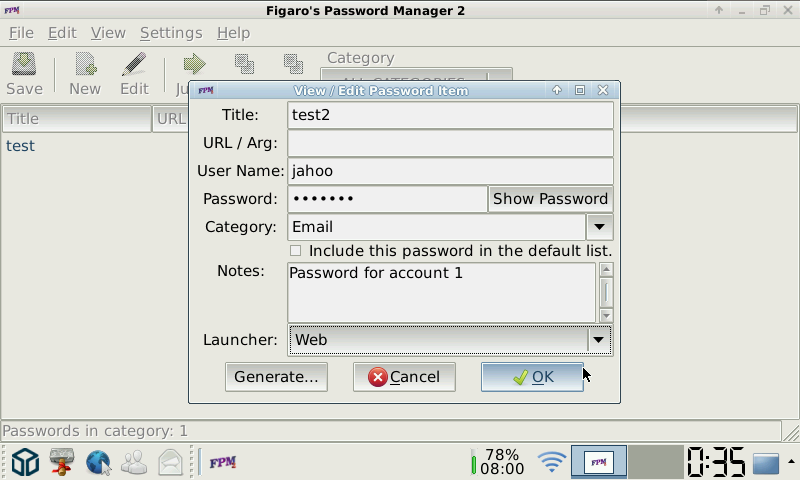The image size is (800, 480).
Task: Open the Launcher dropdown showing Web
Action: click(x=598, y=340)
